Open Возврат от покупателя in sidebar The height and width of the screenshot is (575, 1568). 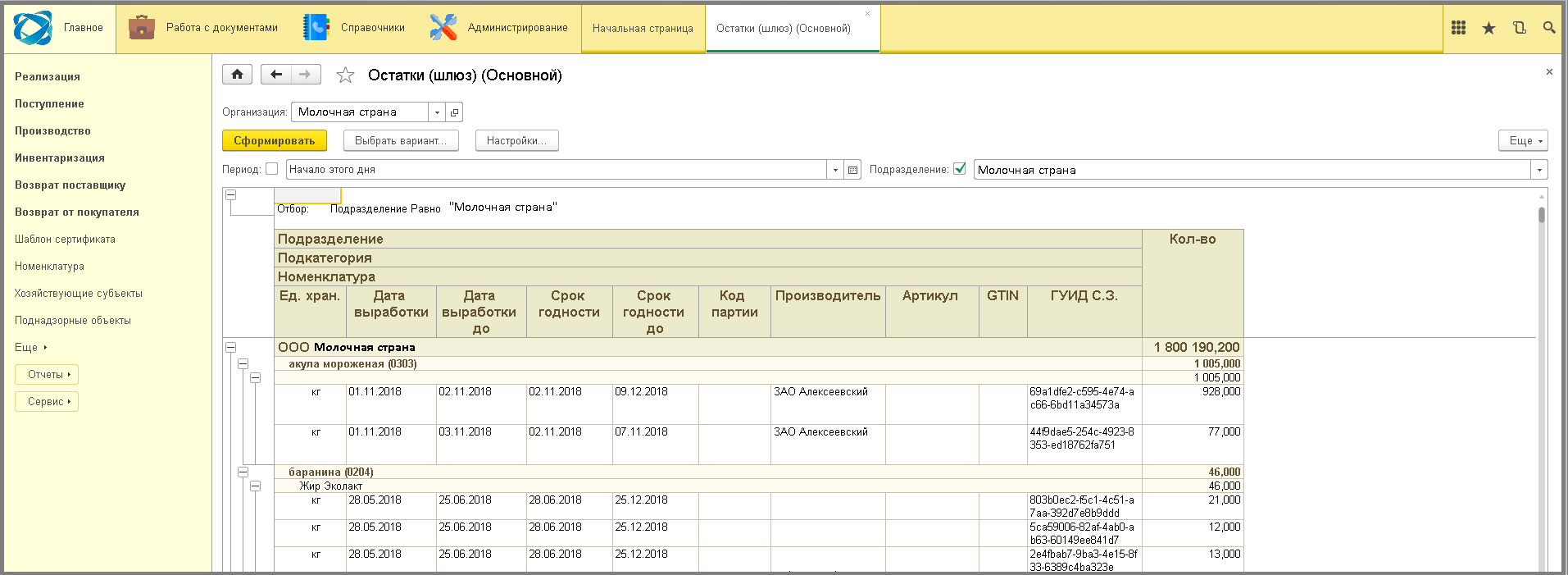pos(77,212)
